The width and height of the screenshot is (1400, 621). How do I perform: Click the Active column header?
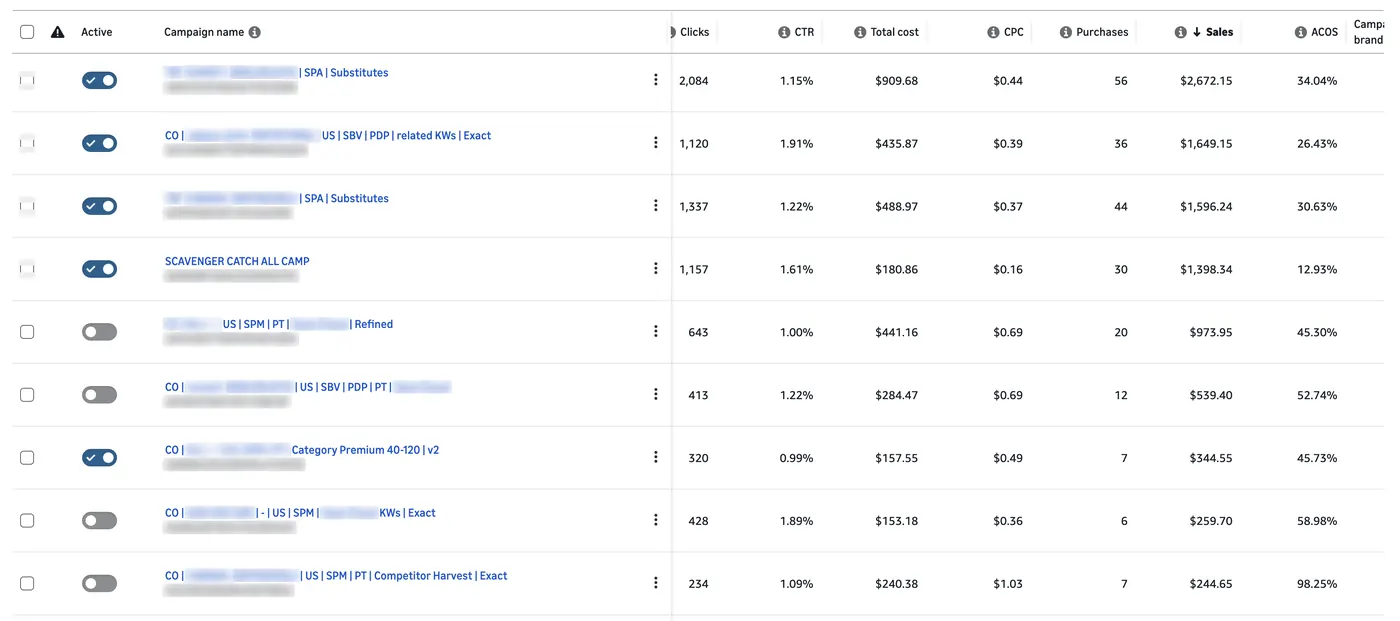[x=97, y=32]
